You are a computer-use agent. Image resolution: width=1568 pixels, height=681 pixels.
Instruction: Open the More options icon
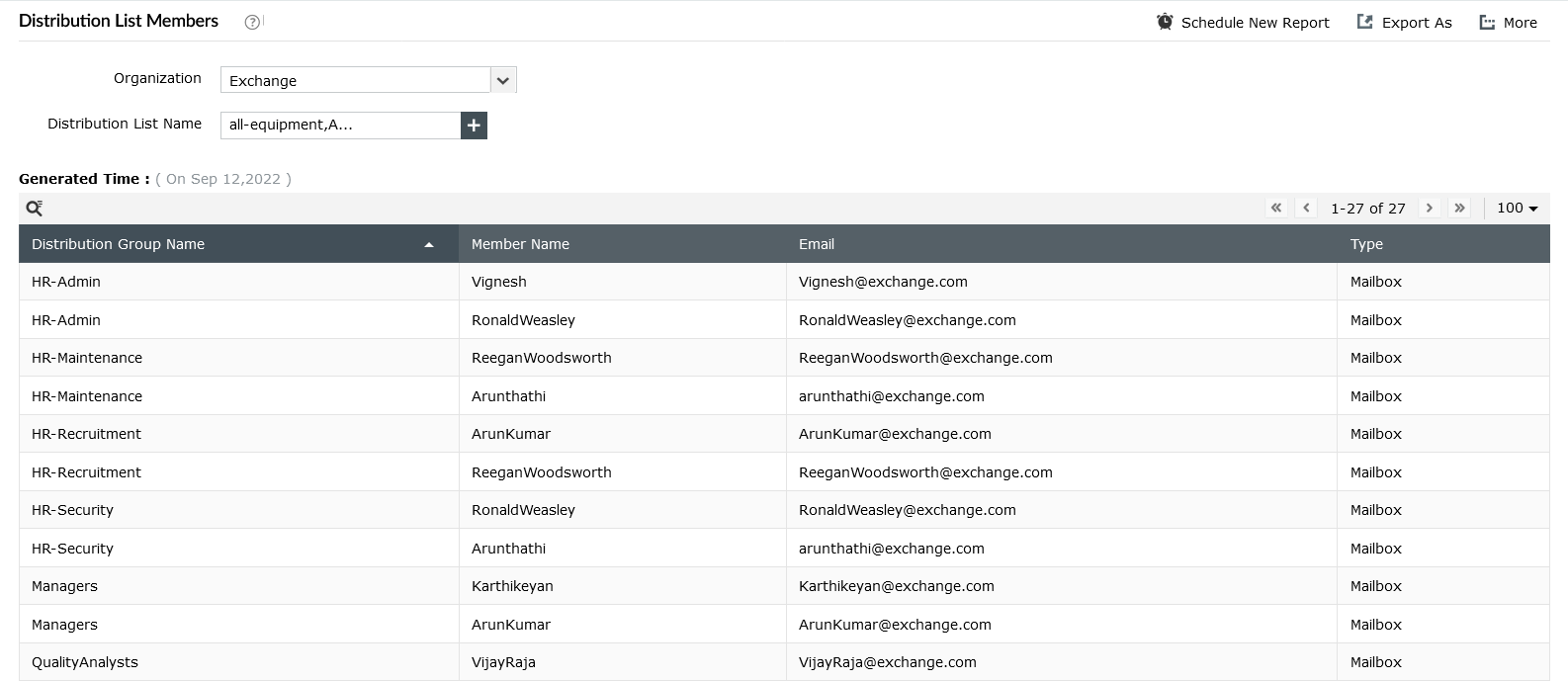pos(1487,22)
